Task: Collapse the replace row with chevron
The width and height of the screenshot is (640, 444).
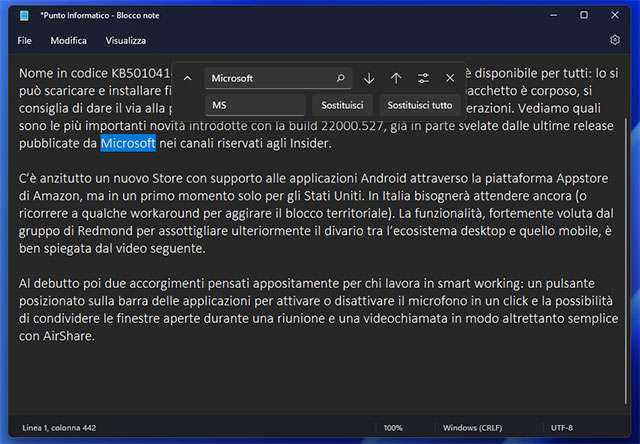Action: [x=187, y=78]
